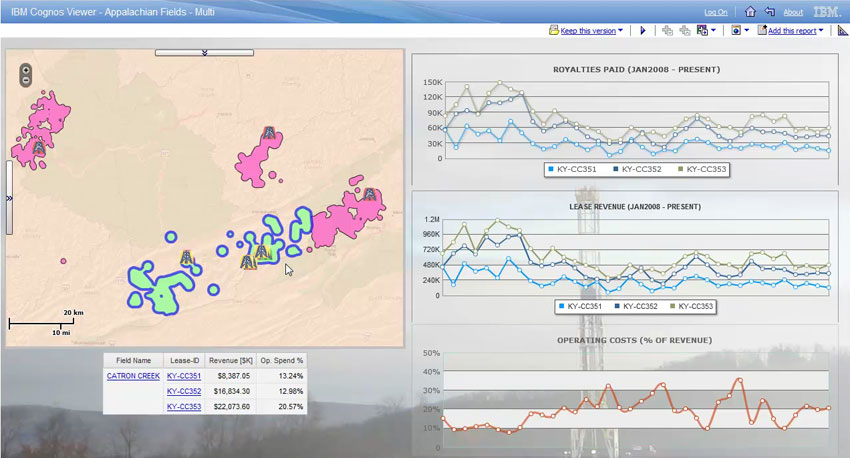Click the oil rig icon in northwest pink field
This screenshot has width=850, height=458.
38,148
